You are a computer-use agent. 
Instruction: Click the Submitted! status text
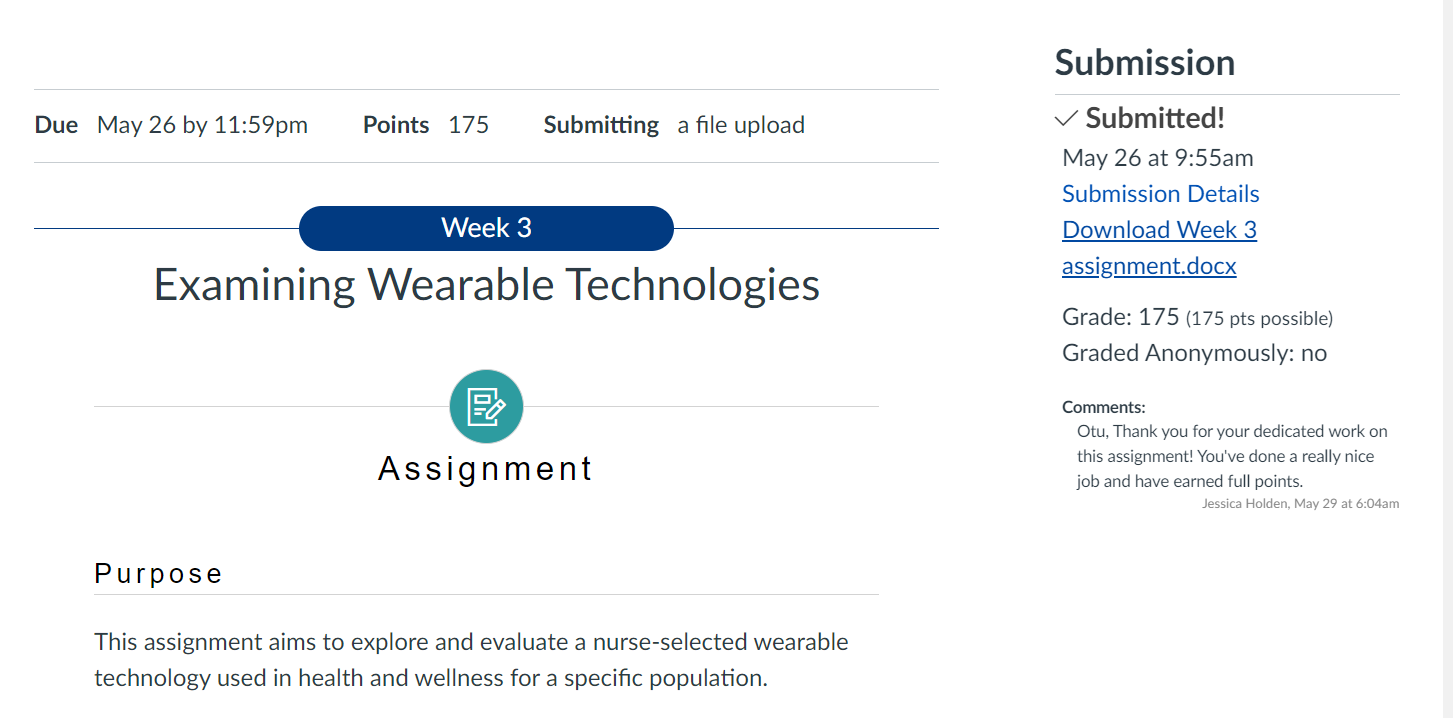click(1153, 118)
